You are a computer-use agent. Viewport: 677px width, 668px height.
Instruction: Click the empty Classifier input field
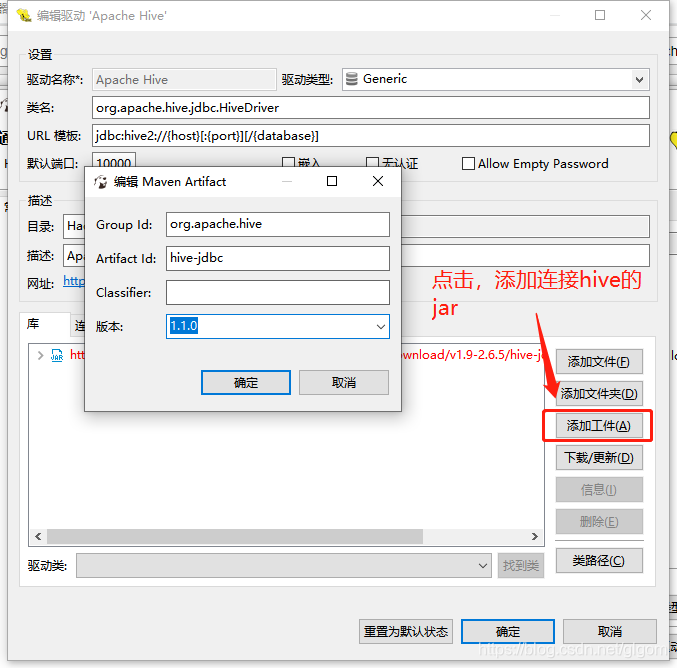pos(278,292)
